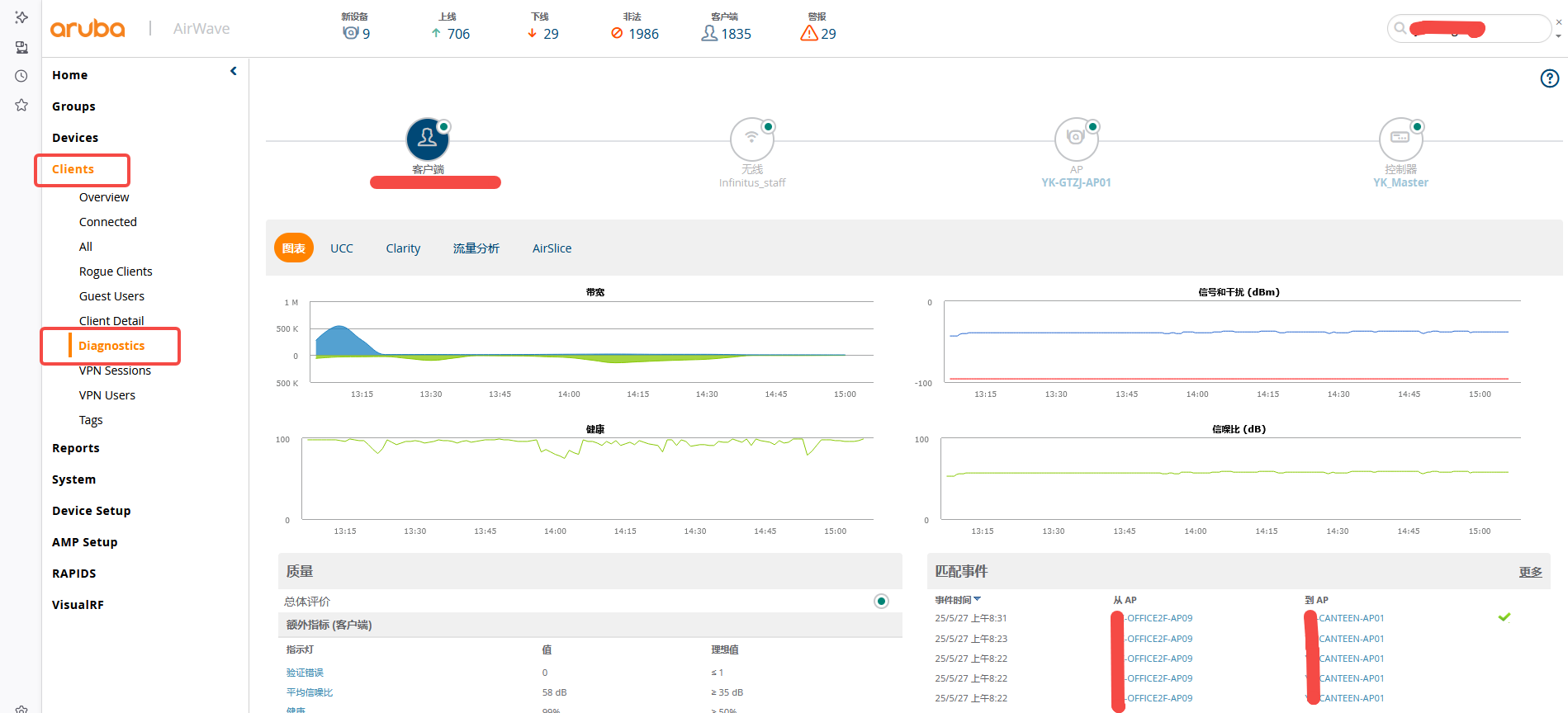The image size is (1568, 713).
Task: Click the AP node icon YK-GTZJ-AP01
Action: pos(1076,139)
